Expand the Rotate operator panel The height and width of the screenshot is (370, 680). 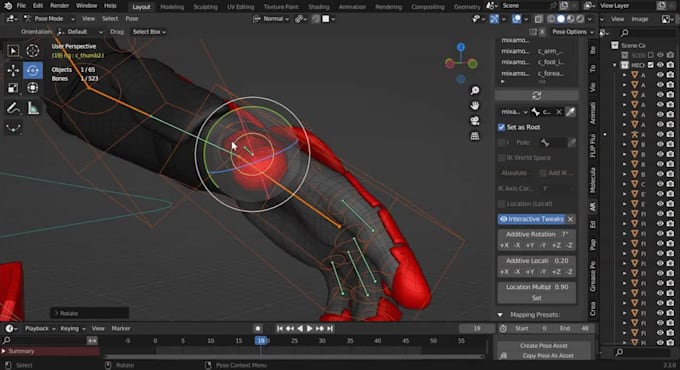click(x=56, y=313)
